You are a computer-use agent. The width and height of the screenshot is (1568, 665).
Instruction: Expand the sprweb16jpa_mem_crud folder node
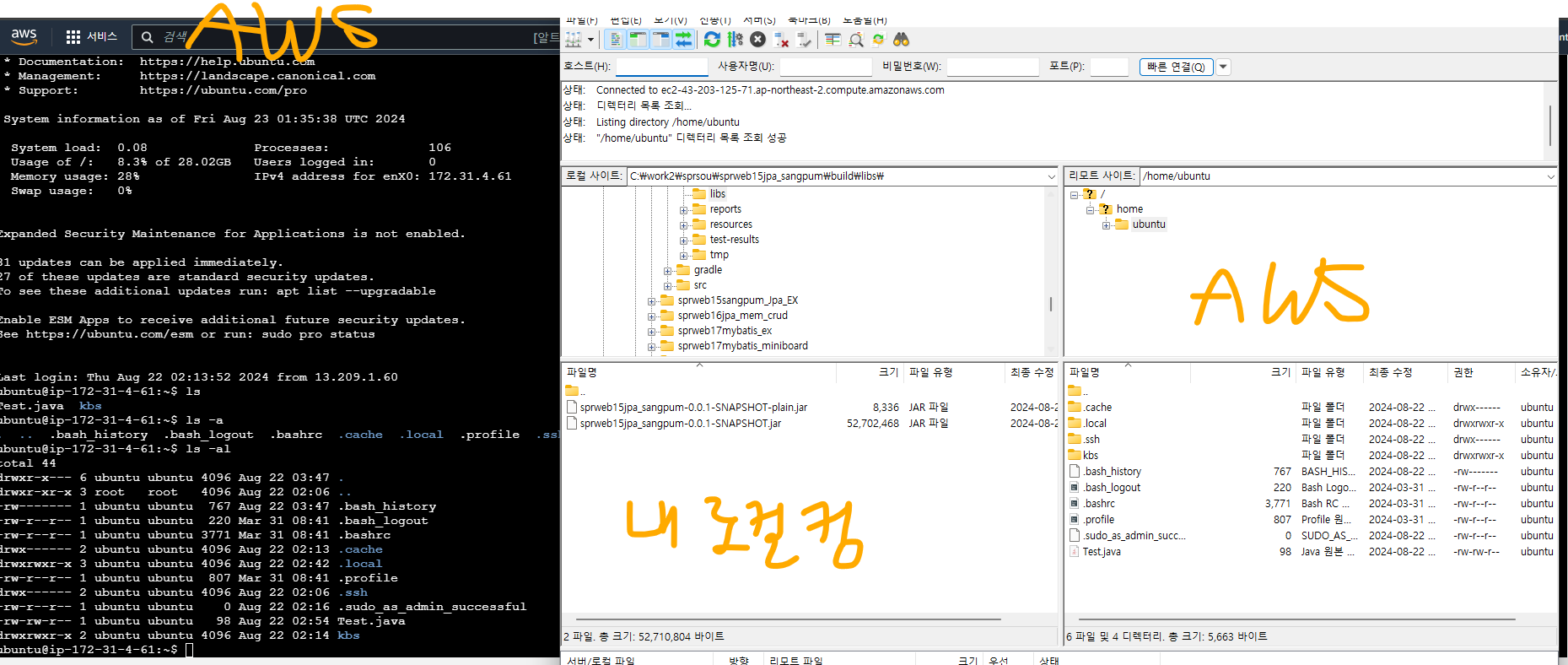[652, 316]
